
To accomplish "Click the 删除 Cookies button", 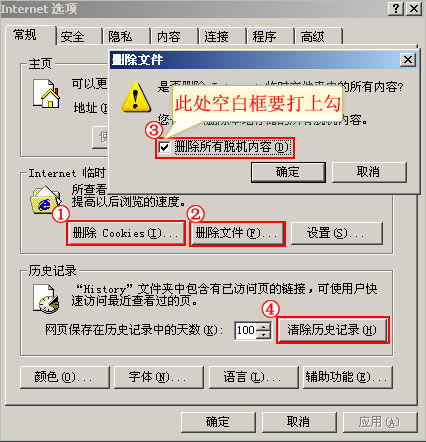I will pyautogui.click(x=126, y=233).
